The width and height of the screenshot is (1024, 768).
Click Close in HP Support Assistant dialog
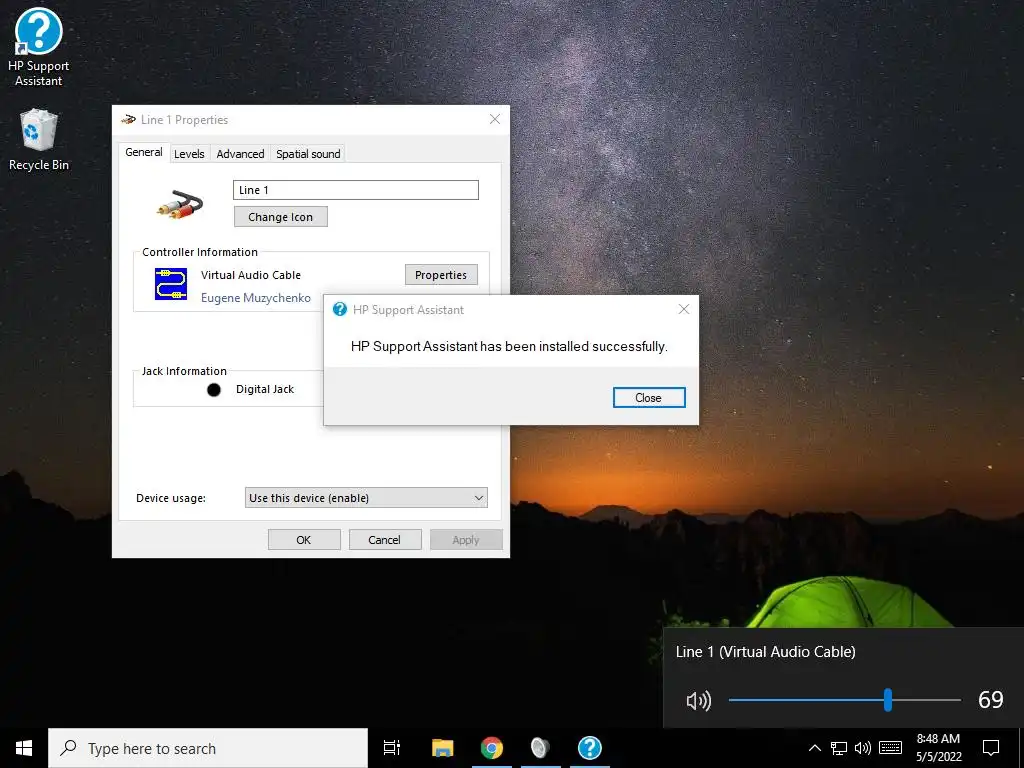pyautogui.click(x=648, y=398)
